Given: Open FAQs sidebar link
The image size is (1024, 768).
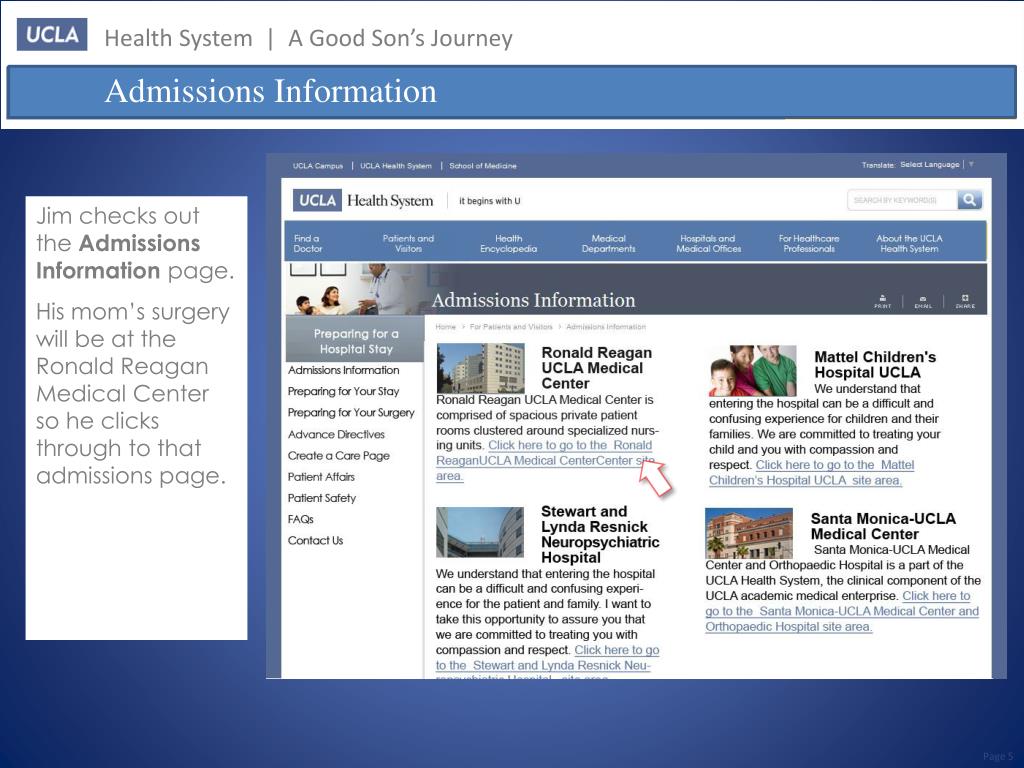Looking at the screenshot, I should tap(300, 519).
